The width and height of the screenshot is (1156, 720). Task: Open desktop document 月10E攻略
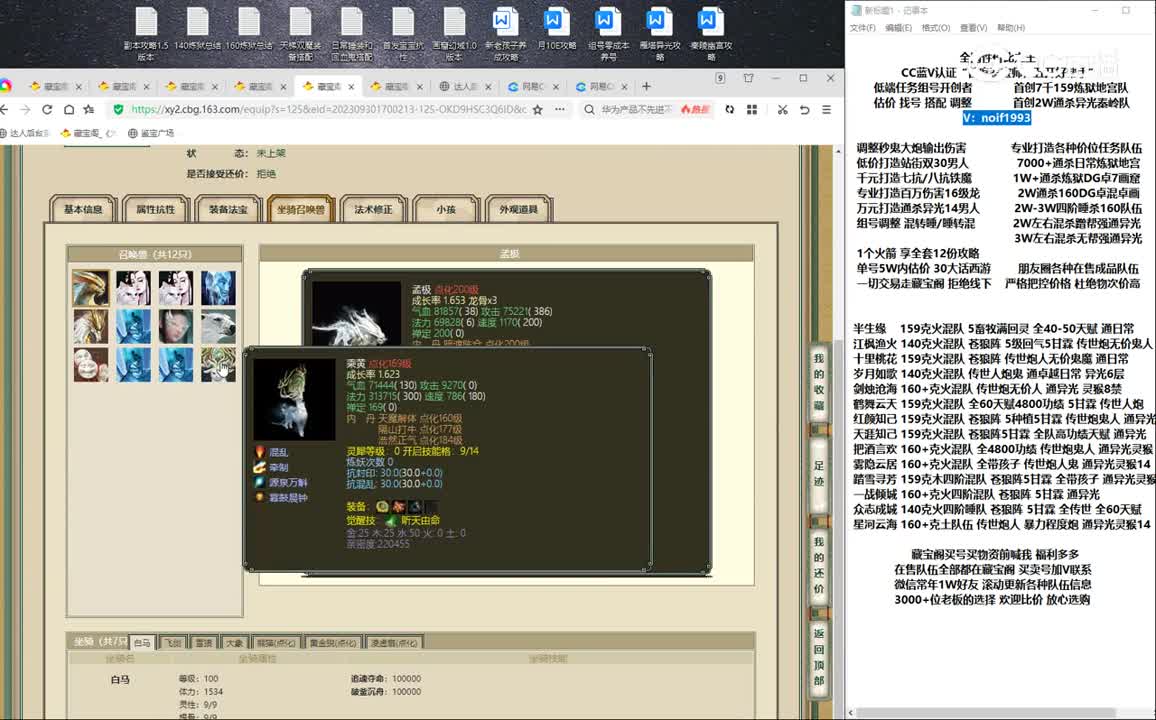557,29
